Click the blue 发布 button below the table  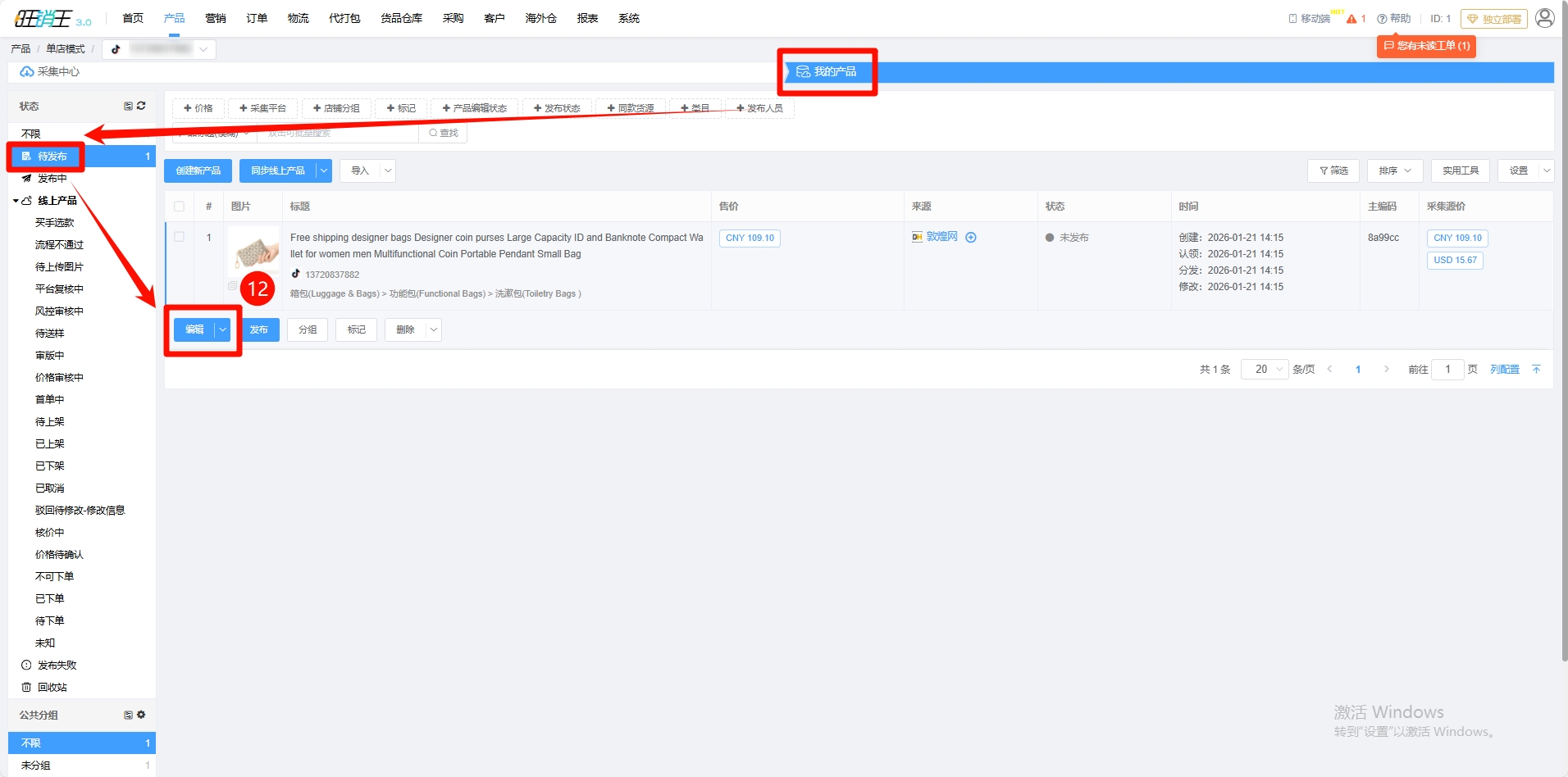click(x=259, y=329)
